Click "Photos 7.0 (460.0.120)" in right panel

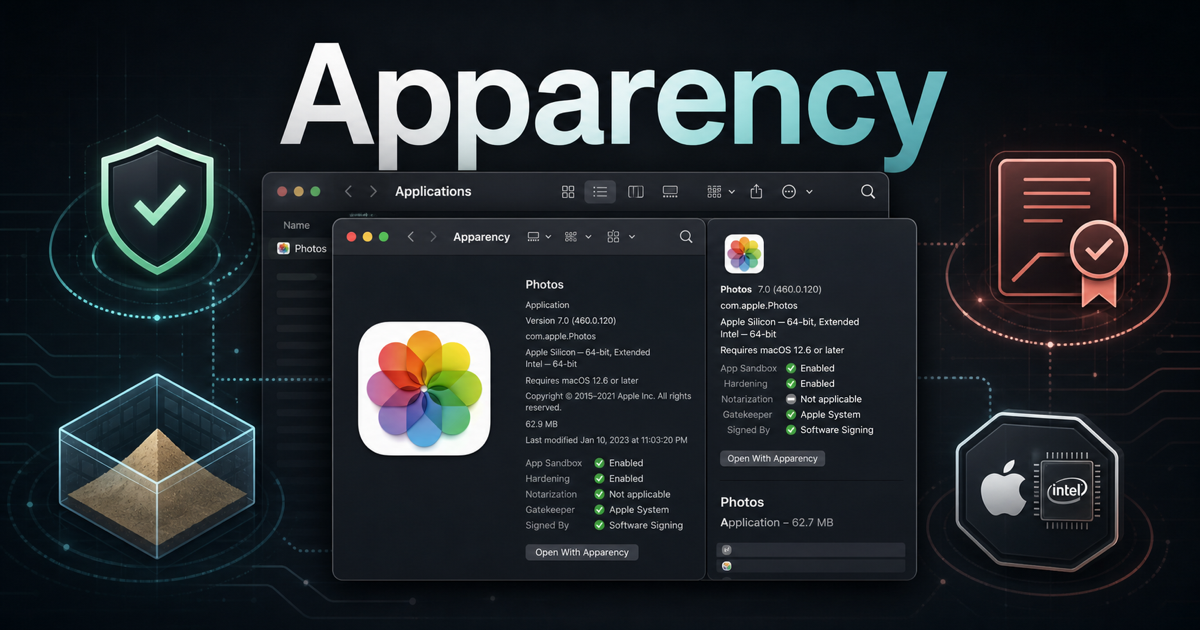771,289
